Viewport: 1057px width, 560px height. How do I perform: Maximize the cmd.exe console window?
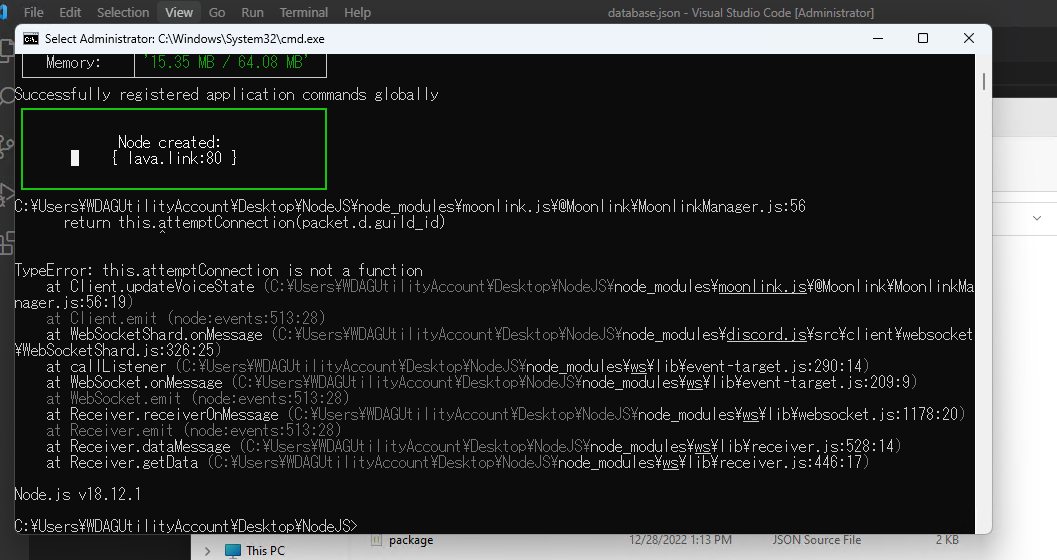pyautogui.click(x=923, y=38)
